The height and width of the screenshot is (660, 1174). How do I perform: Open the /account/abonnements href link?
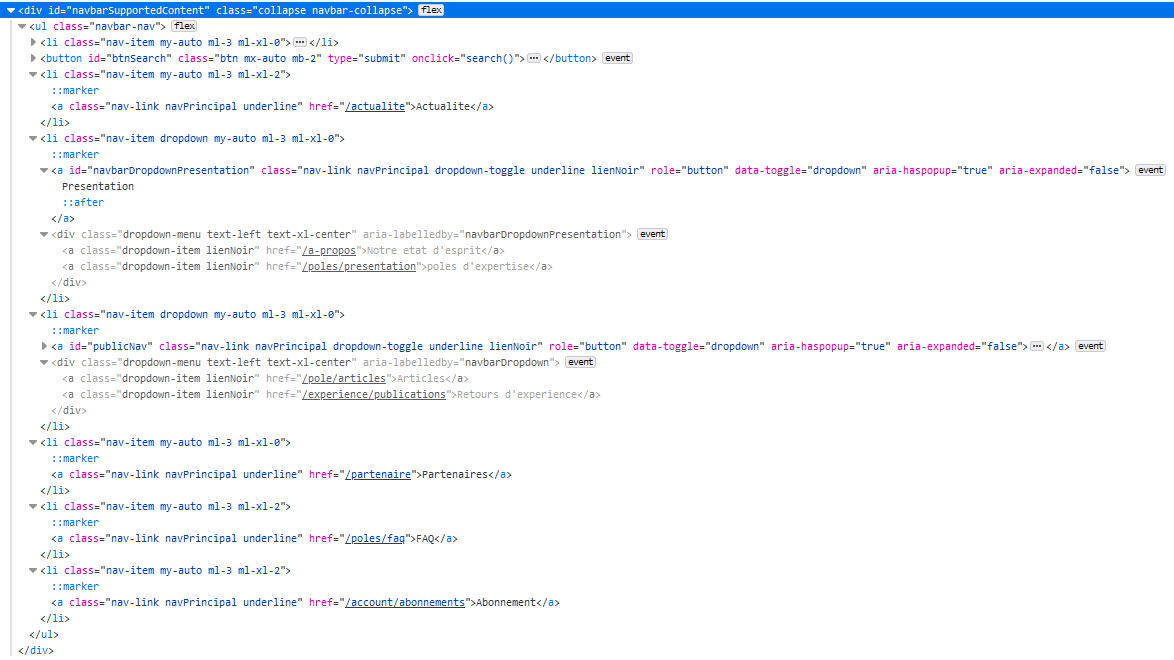click(404, 602)
